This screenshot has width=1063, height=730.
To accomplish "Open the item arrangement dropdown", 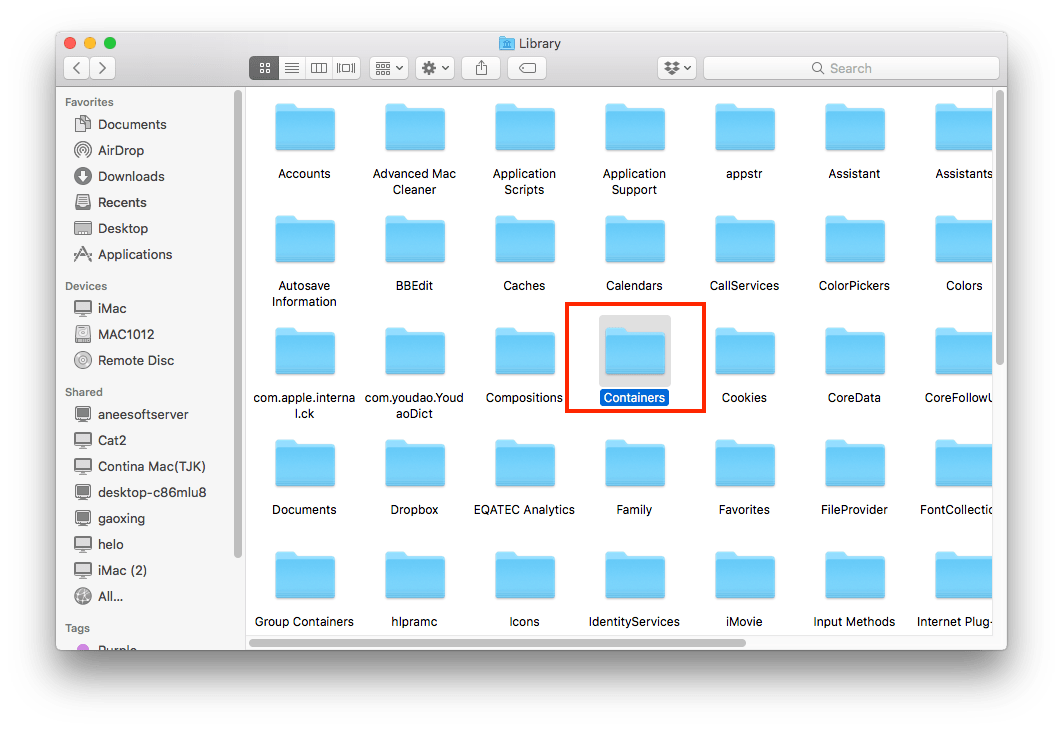I will click(x=388, y=67).
